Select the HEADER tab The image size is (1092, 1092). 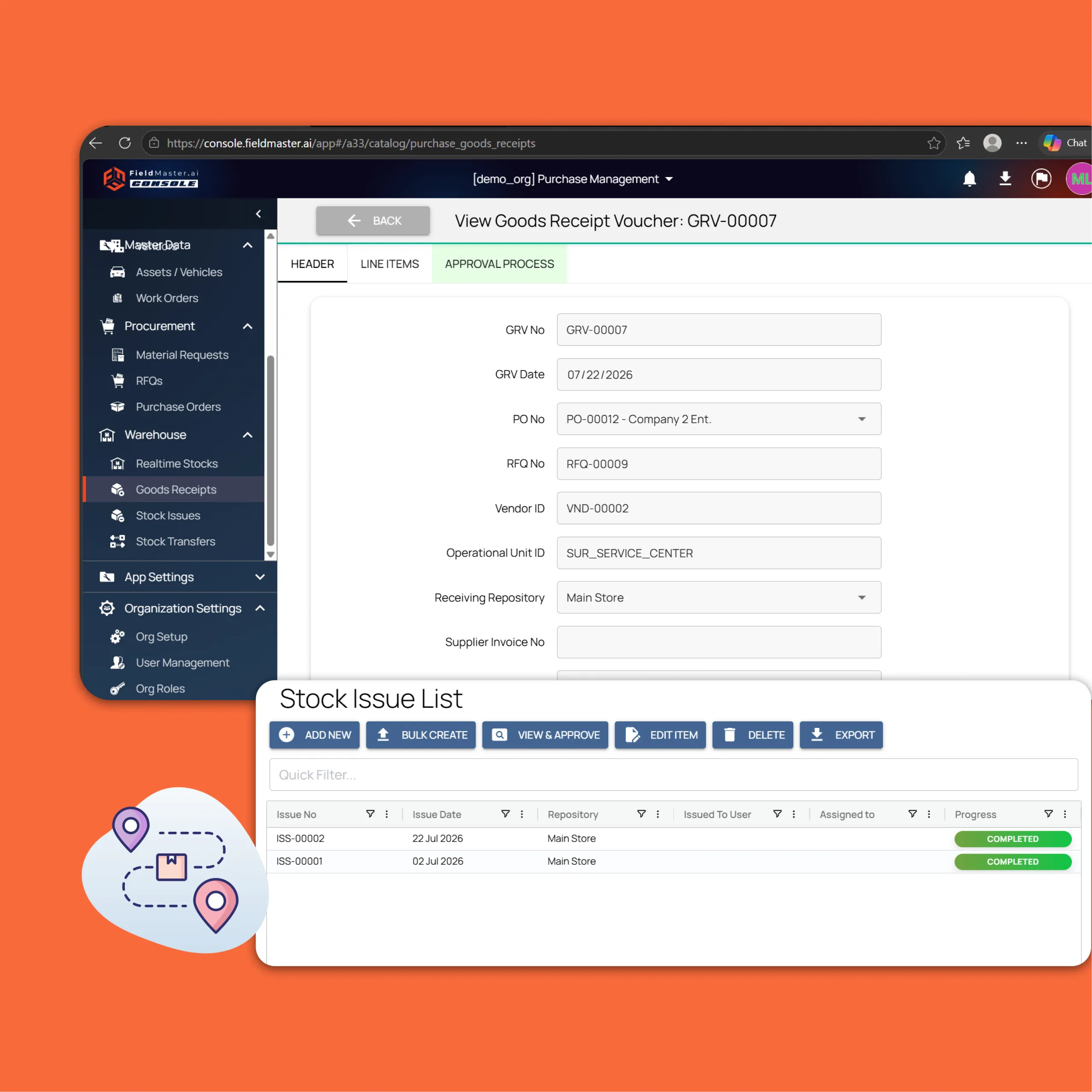[x=312, y=264]
